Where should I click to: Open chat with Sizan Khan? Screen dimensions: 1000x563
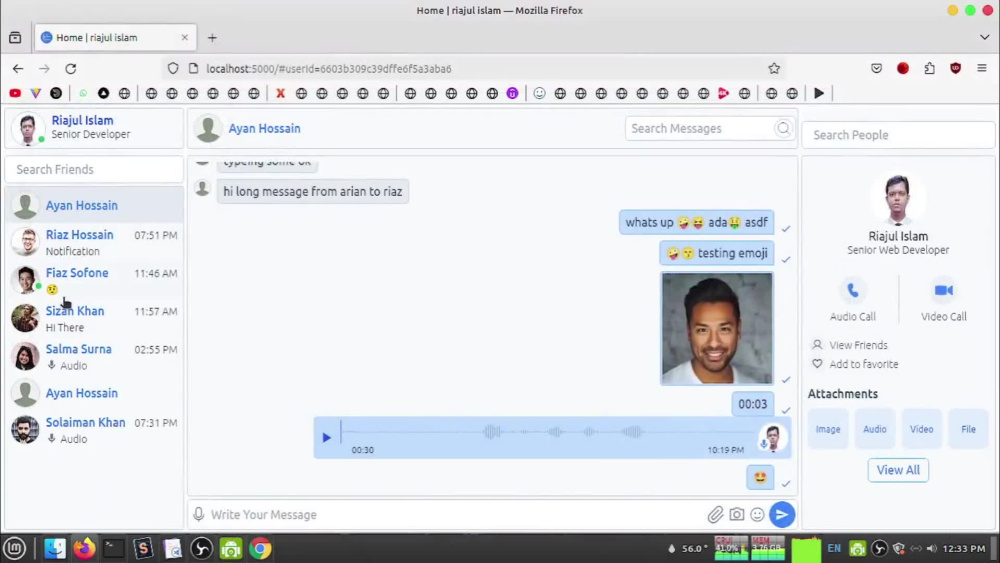coord(94,319)
